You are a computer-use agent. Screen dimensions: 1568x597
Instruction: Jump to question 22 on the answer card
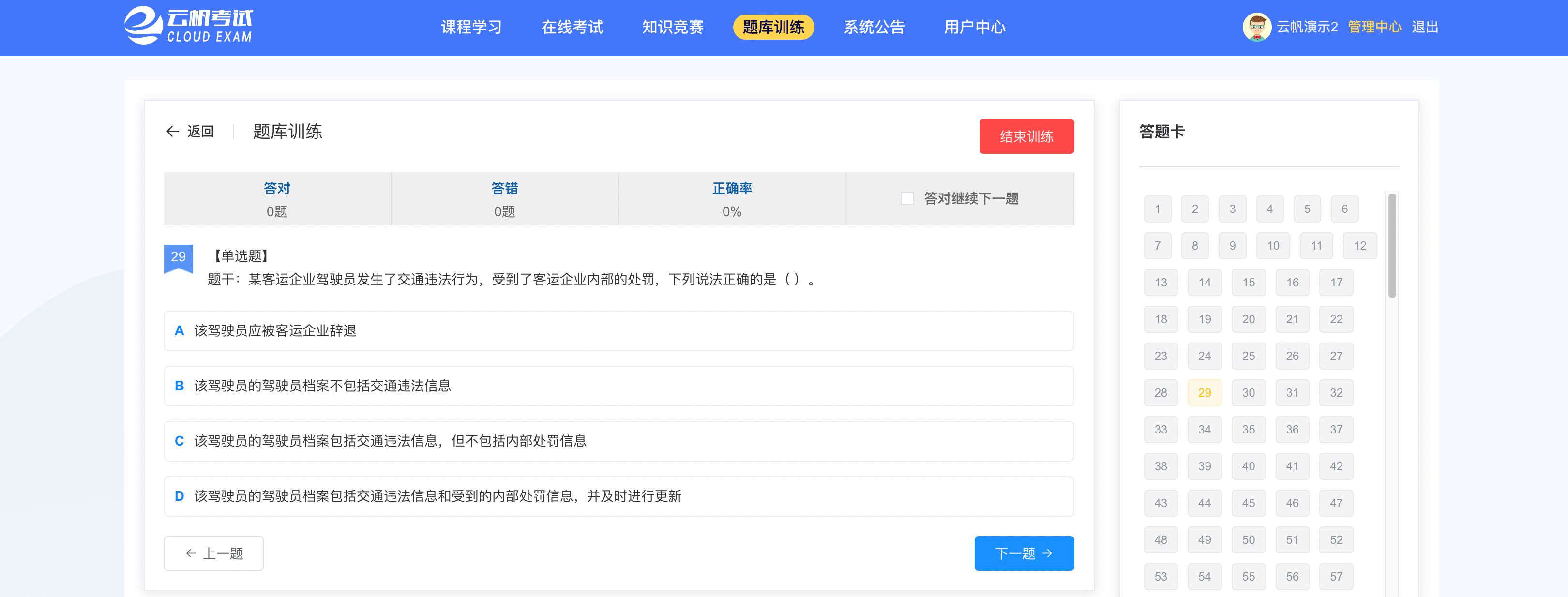coord(1336,319)
